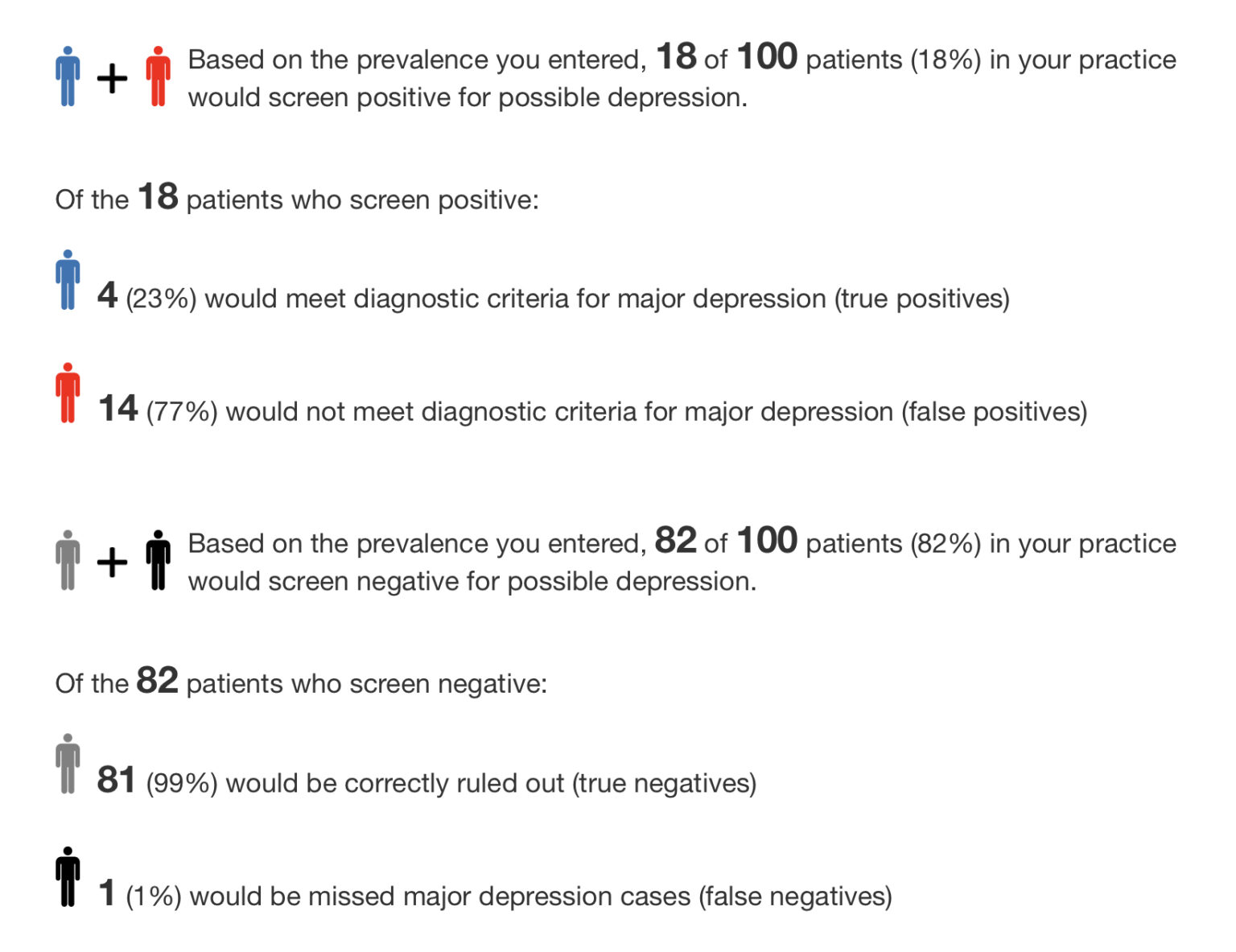Click the heading "patients who screen negative:"
This screenshot has width=1236, height=952.
[x=366, y=684]
